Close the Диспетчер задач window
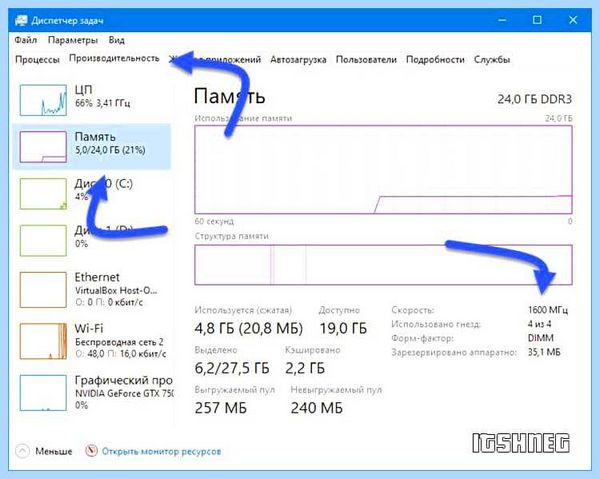The image size is (600, 479). [572, 20]
